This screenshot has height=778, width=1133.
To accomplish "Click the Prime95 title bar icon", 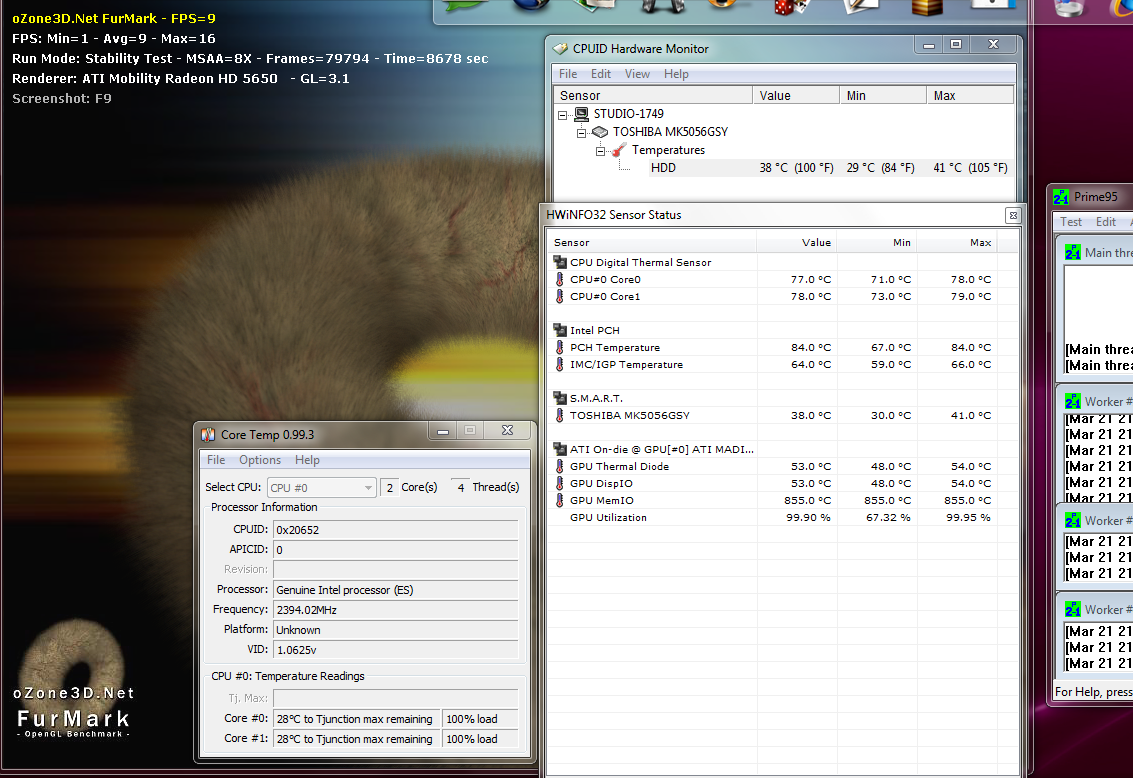I will (1061, 196).
